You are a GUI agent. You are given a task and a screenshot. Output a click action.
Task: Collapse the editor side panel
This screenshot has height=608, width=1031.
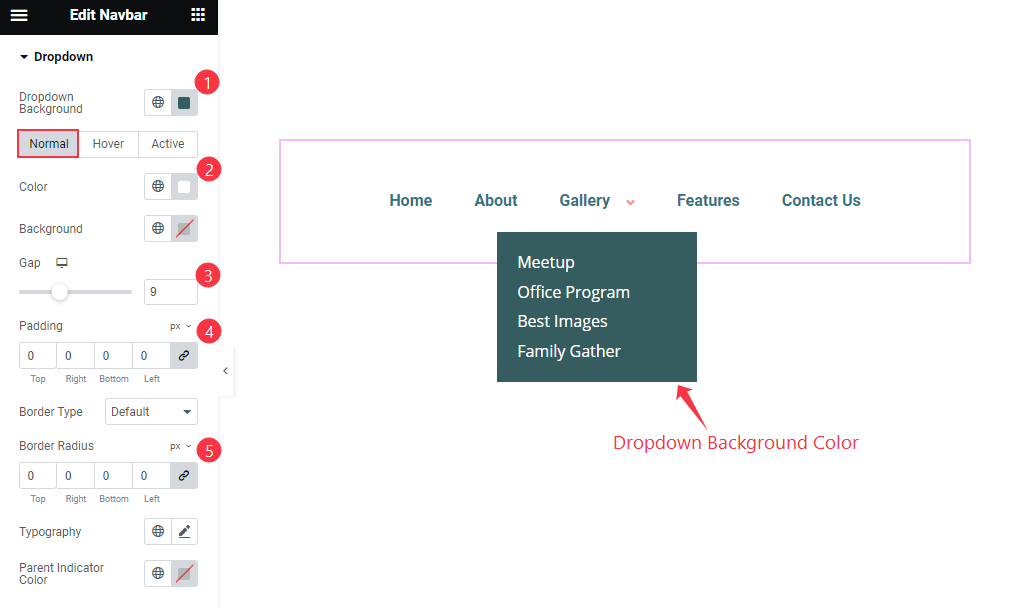tap(225, 371)
